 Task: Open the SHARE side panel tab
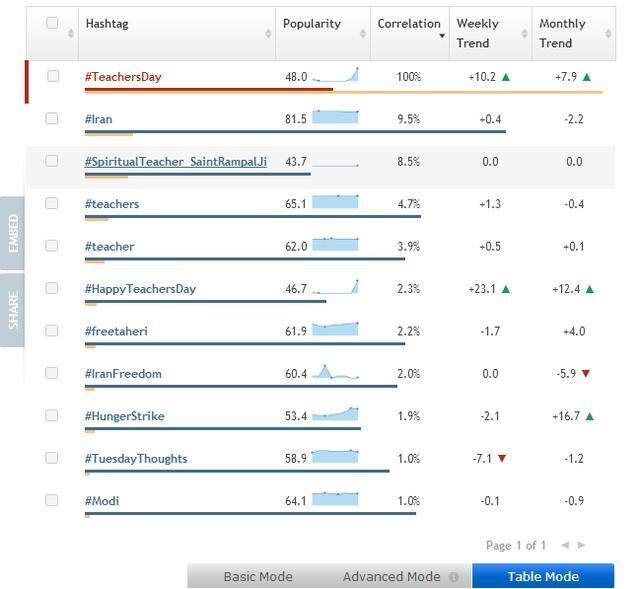pyautogui.click(x=13, y=311)
